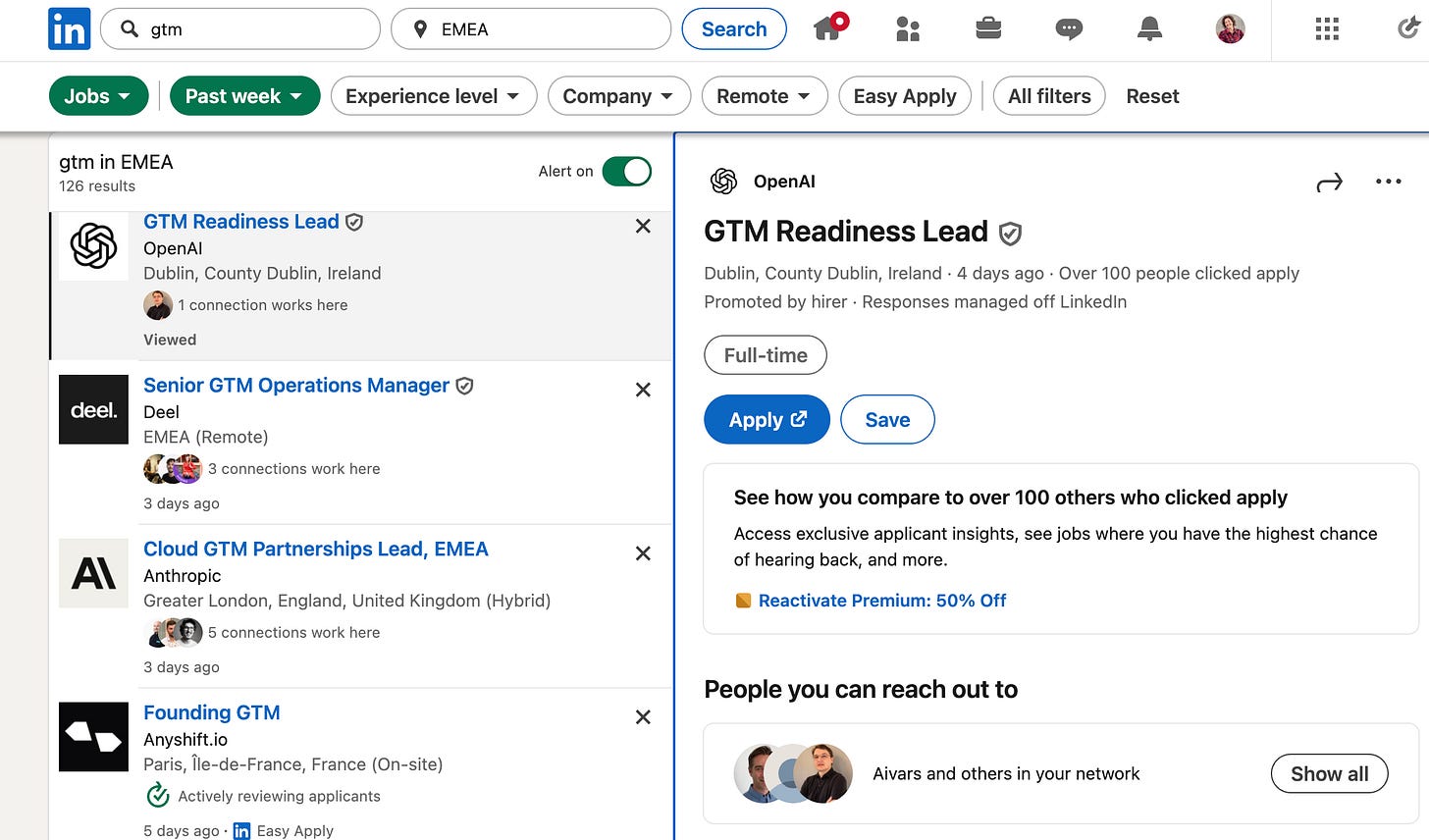Share the job with the arrow icon
The height and width of the screenshot is (840, 1429).
(1329, 183)
